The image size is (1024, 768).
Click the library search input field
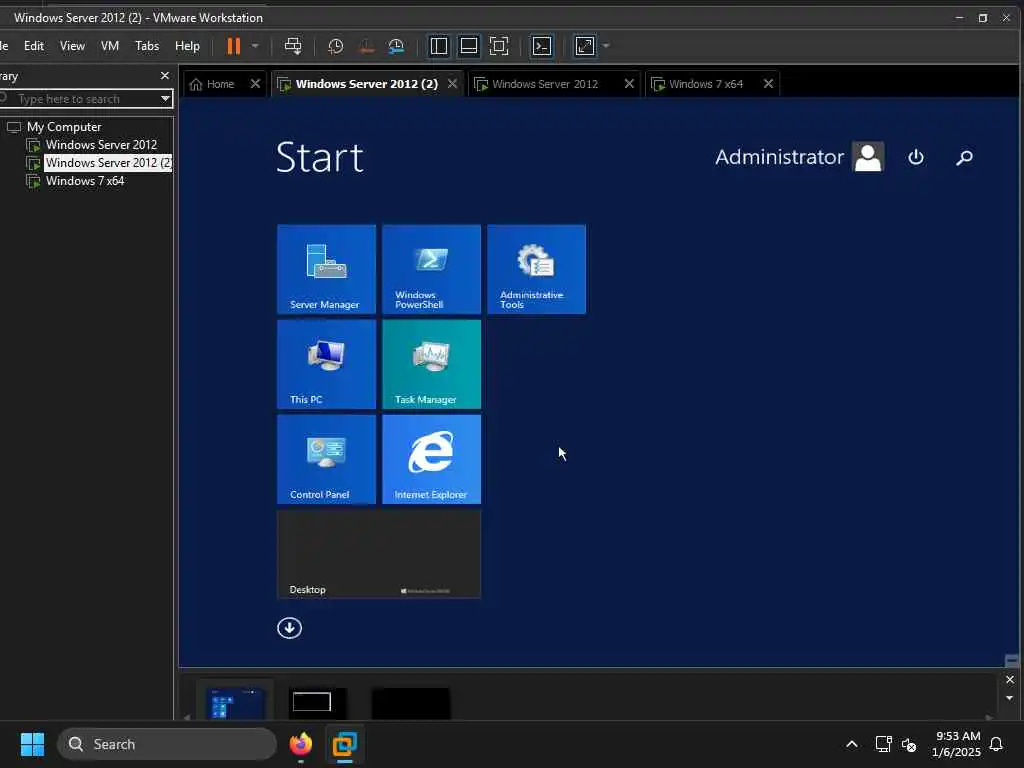[x=85, y=99]
